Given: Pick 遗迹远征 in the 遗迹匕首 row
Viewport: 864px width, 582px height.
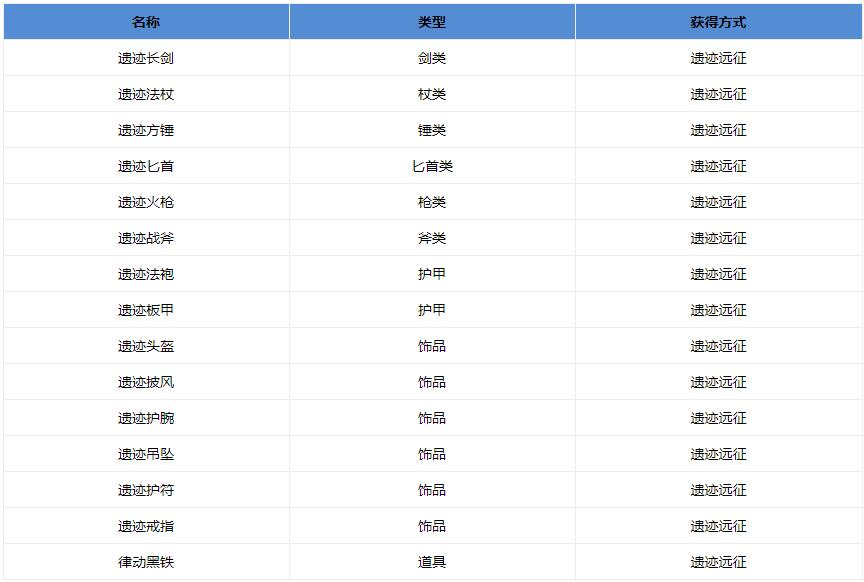Looking at the screenshot, I should point(719,166).
